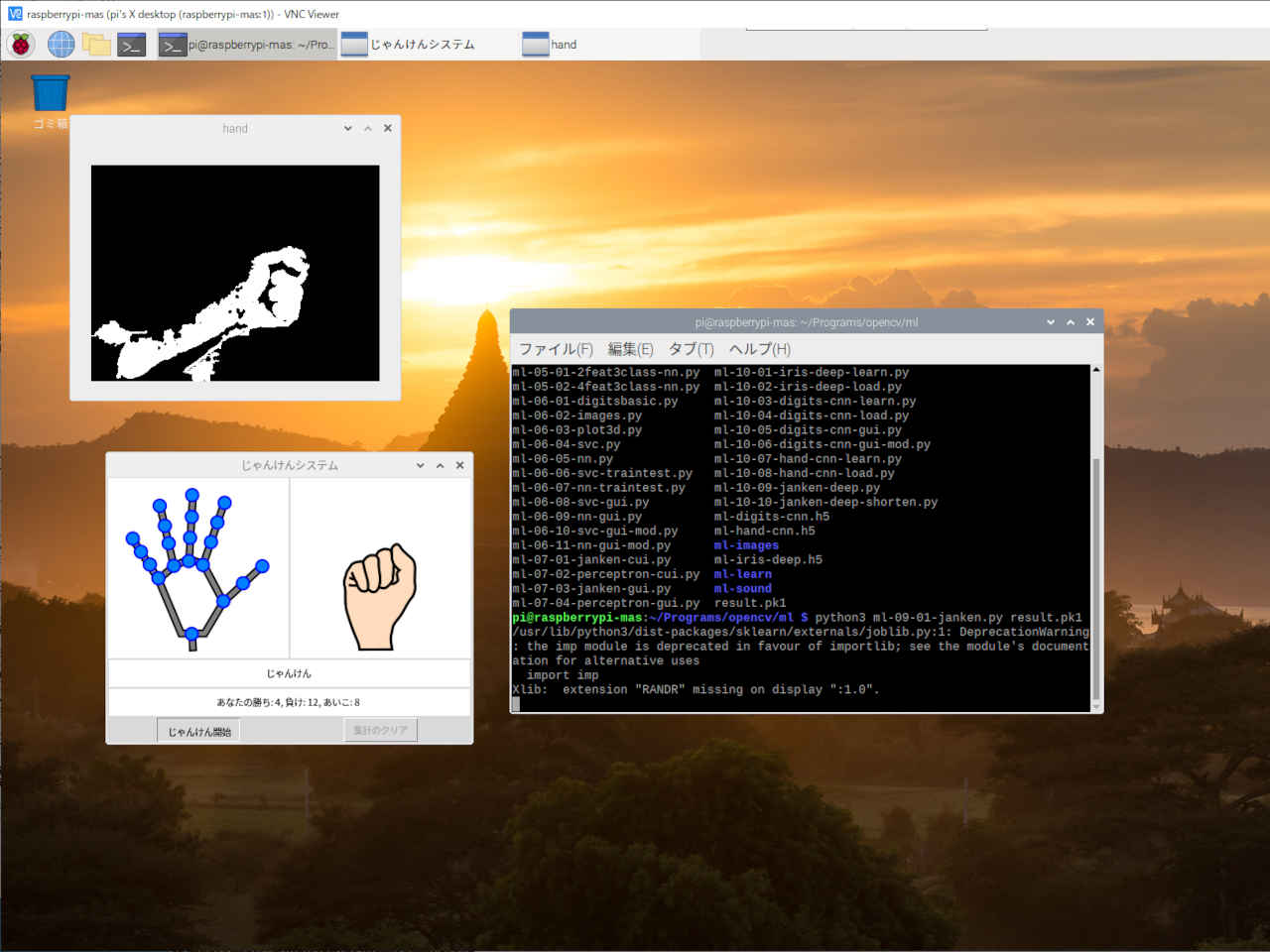Switch to じゃんけんシステム window in the taskbar
1270x952 pixels.
[x=422, y=45]
